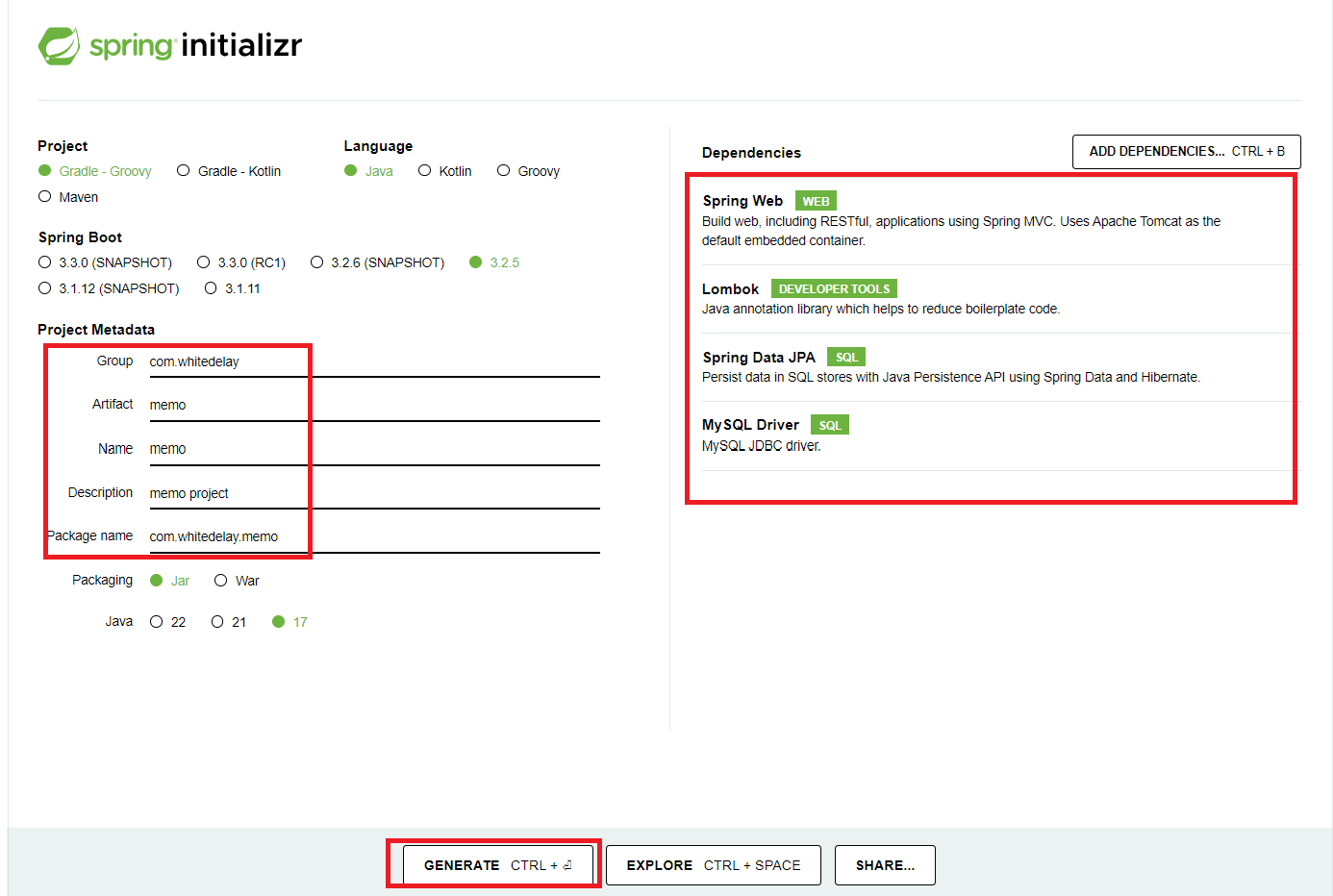
Task: Click the Java version row label
Action: click(x=119, y=621)
